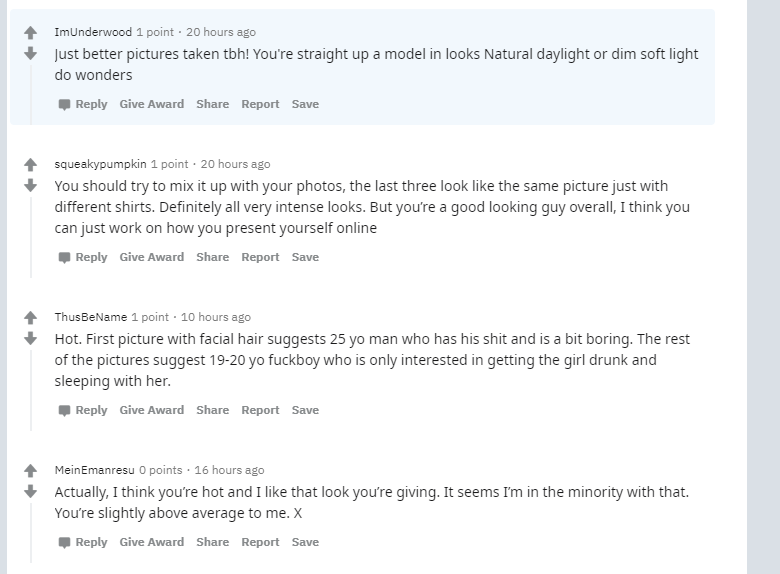The height and width of the screenshot is (574, 780).
Task: Downvote ThusBeName's comment
Action: (x=30, y=338)
